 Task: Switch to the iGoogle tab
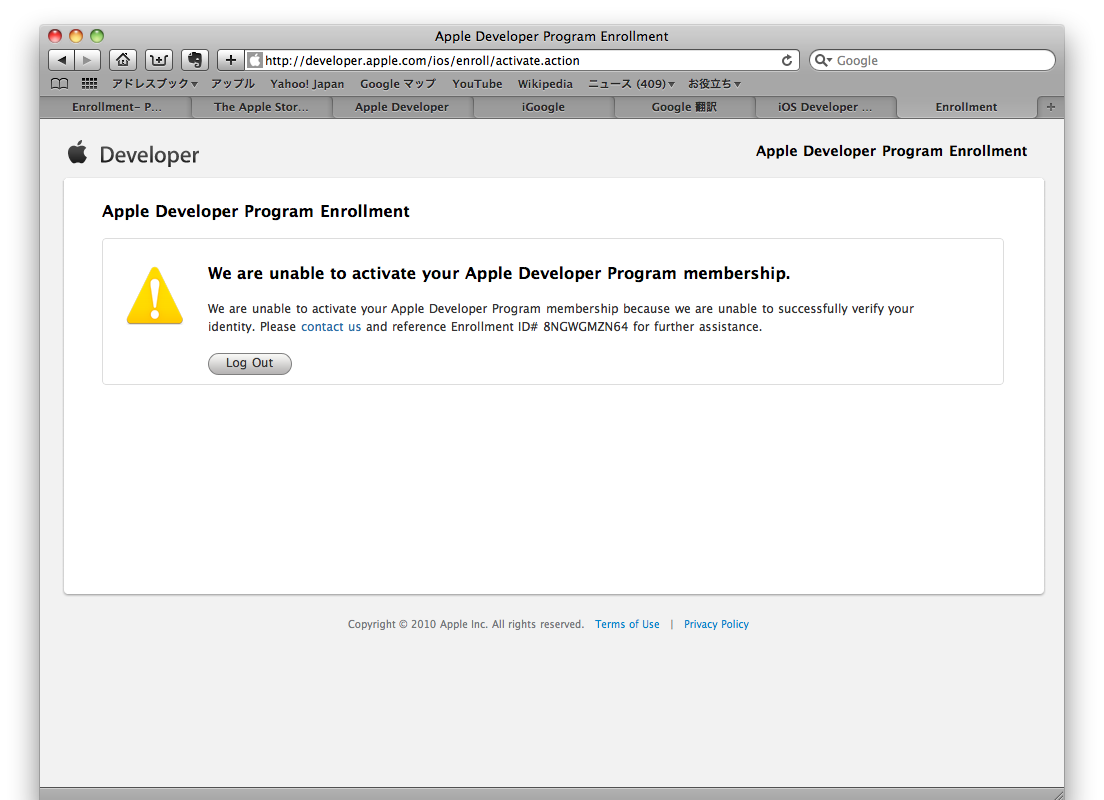click(543, 107)
